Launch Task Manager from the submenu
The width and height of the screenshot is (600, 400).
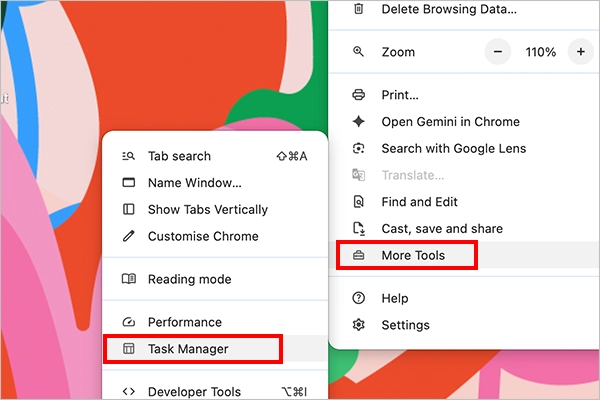215,349
